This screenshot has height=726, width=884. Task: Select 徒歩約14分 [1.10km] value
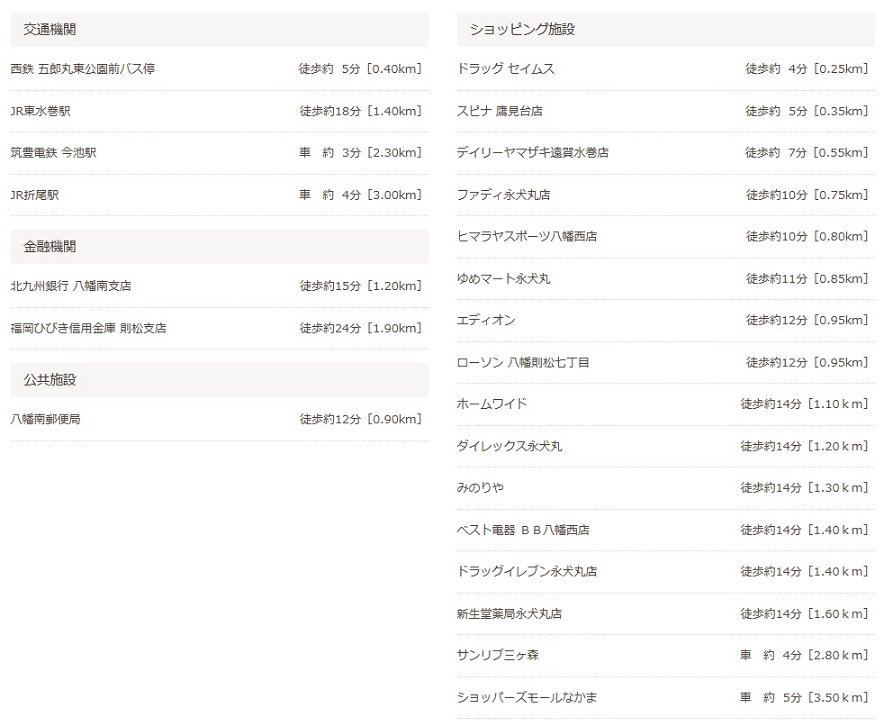click(804, 404)
